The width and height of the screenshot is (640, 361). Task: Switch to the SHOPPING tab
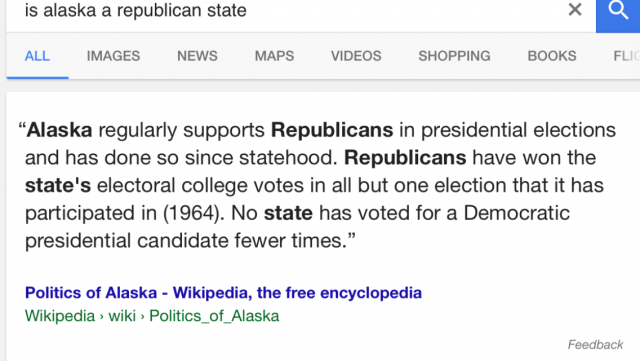[x=454, y=56]
